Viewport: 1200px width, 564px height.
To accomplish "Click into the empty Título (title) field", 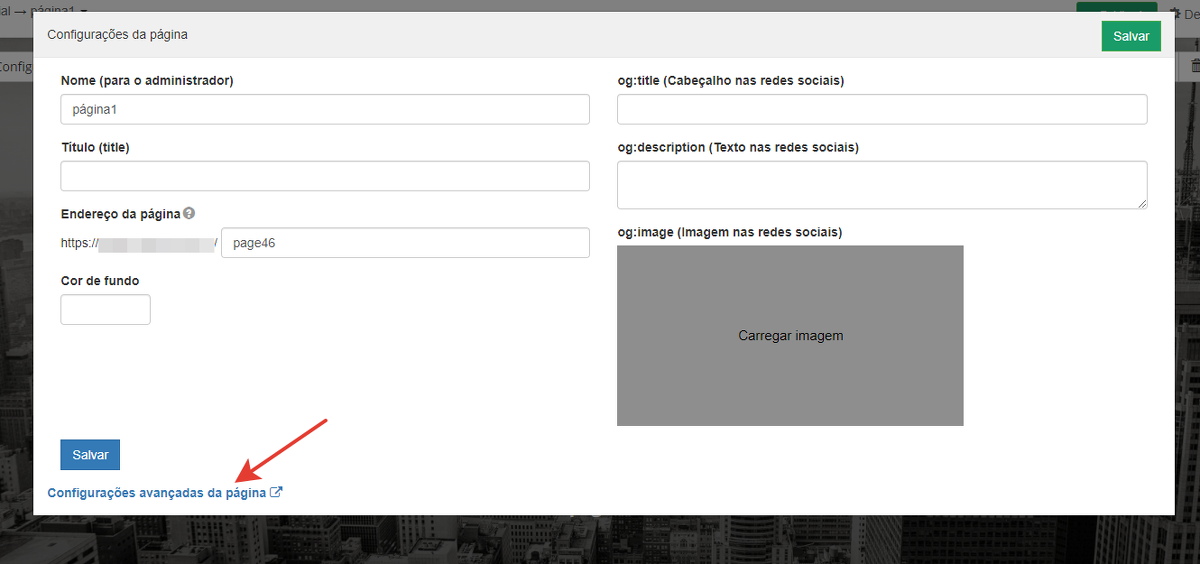I will click(x=325, y=176).
